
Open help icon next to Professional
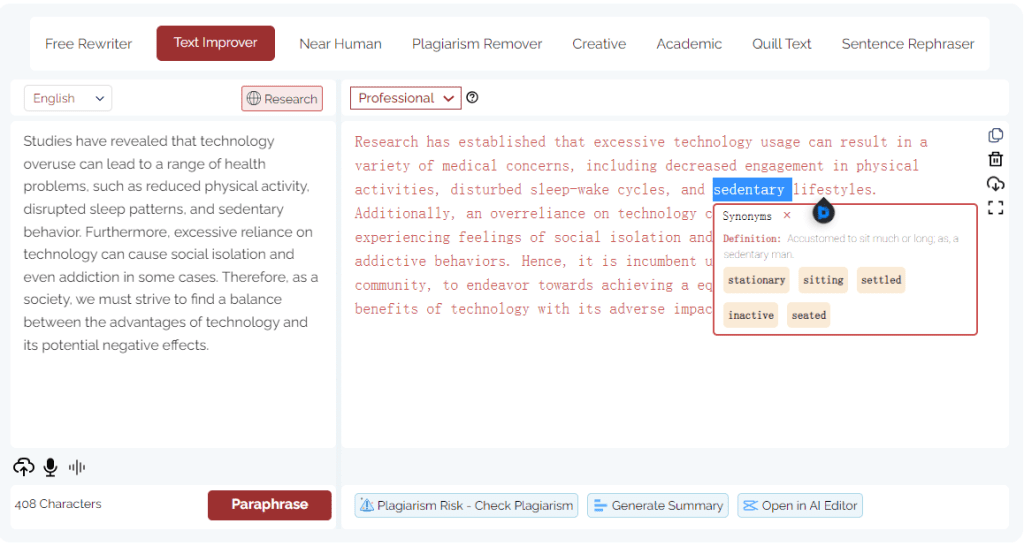[472, 97]
